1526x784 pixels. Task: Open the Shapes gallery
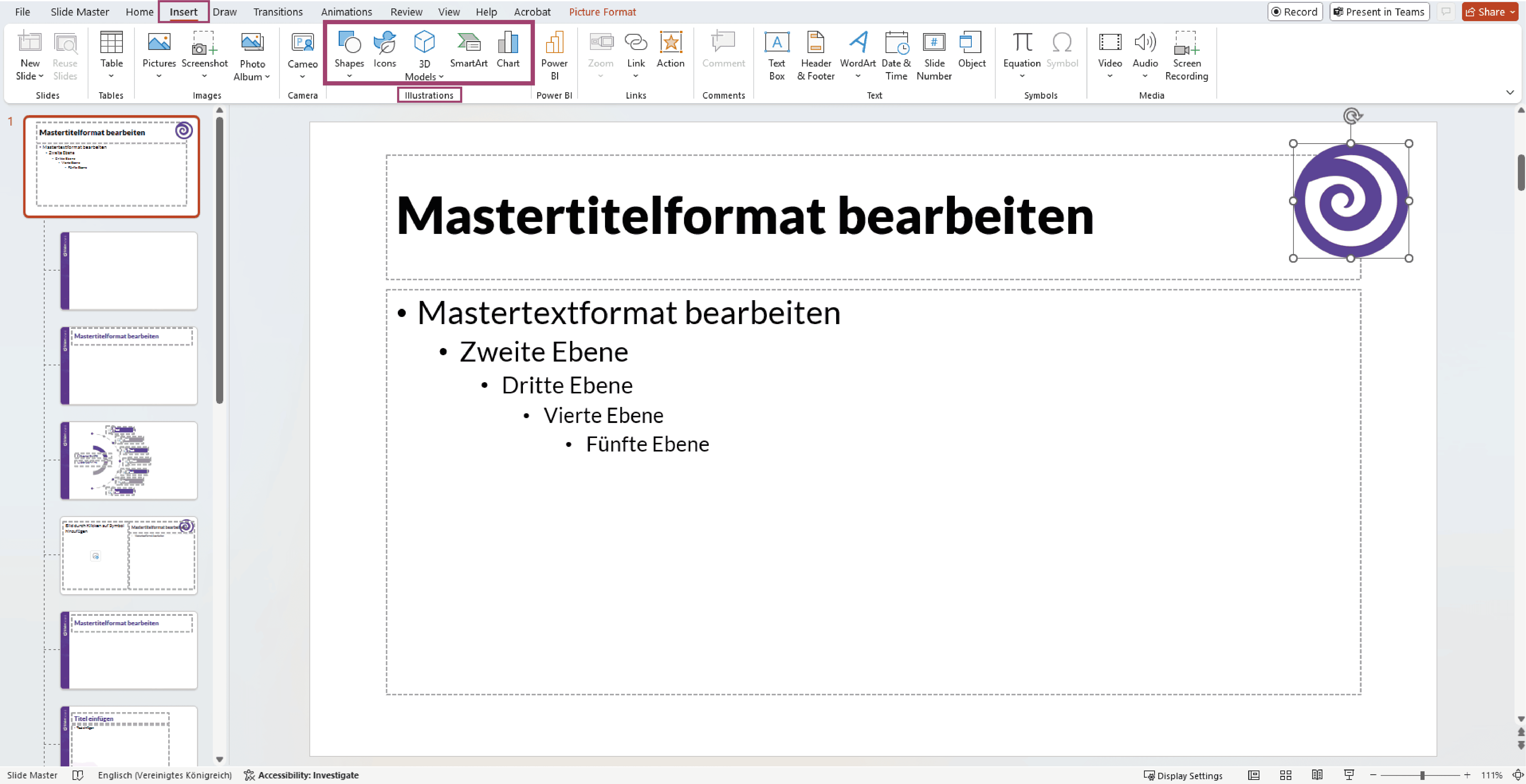(349, 55)
